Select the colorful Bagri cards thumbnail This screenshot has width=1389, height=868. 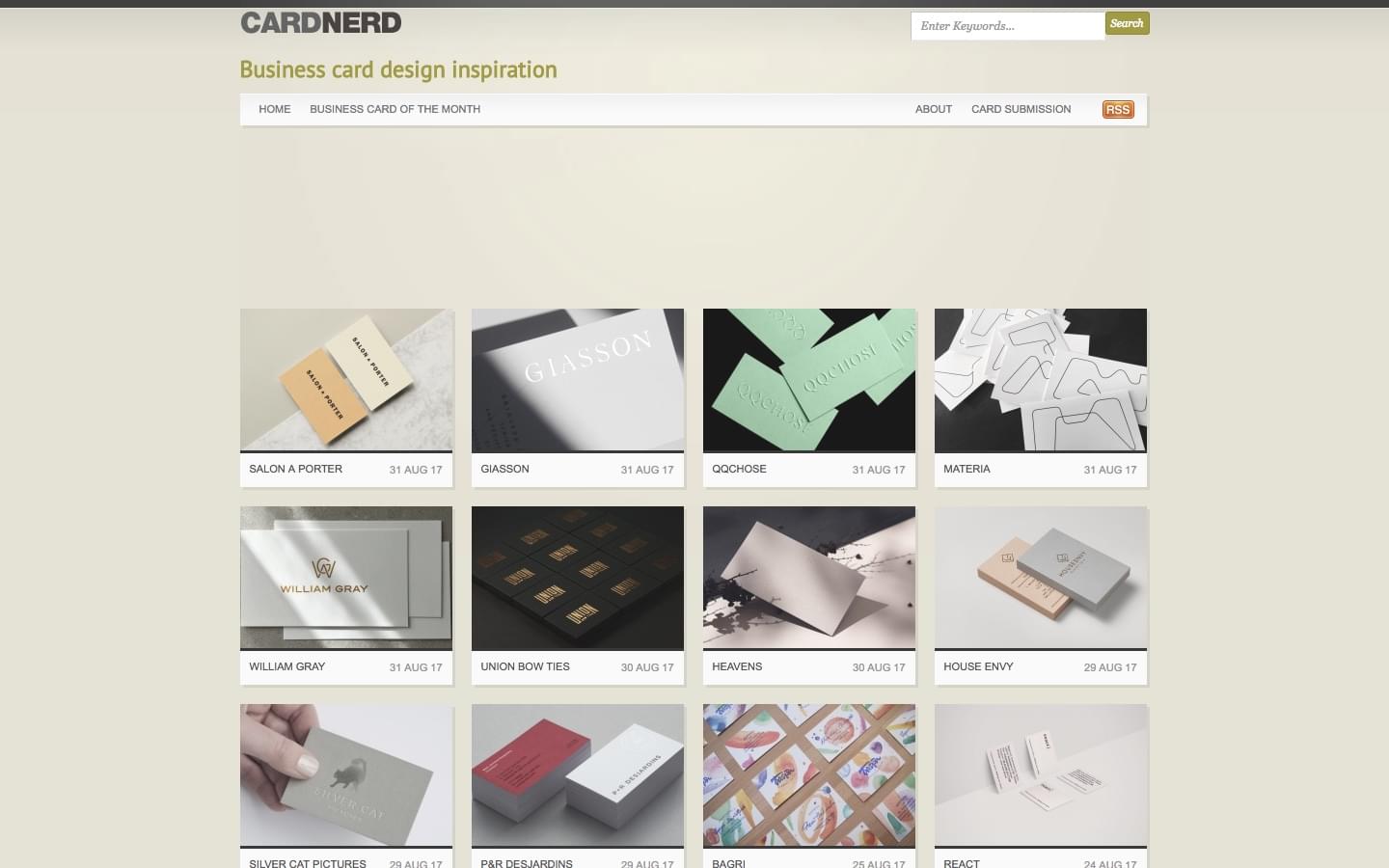(x=809, y=774)
